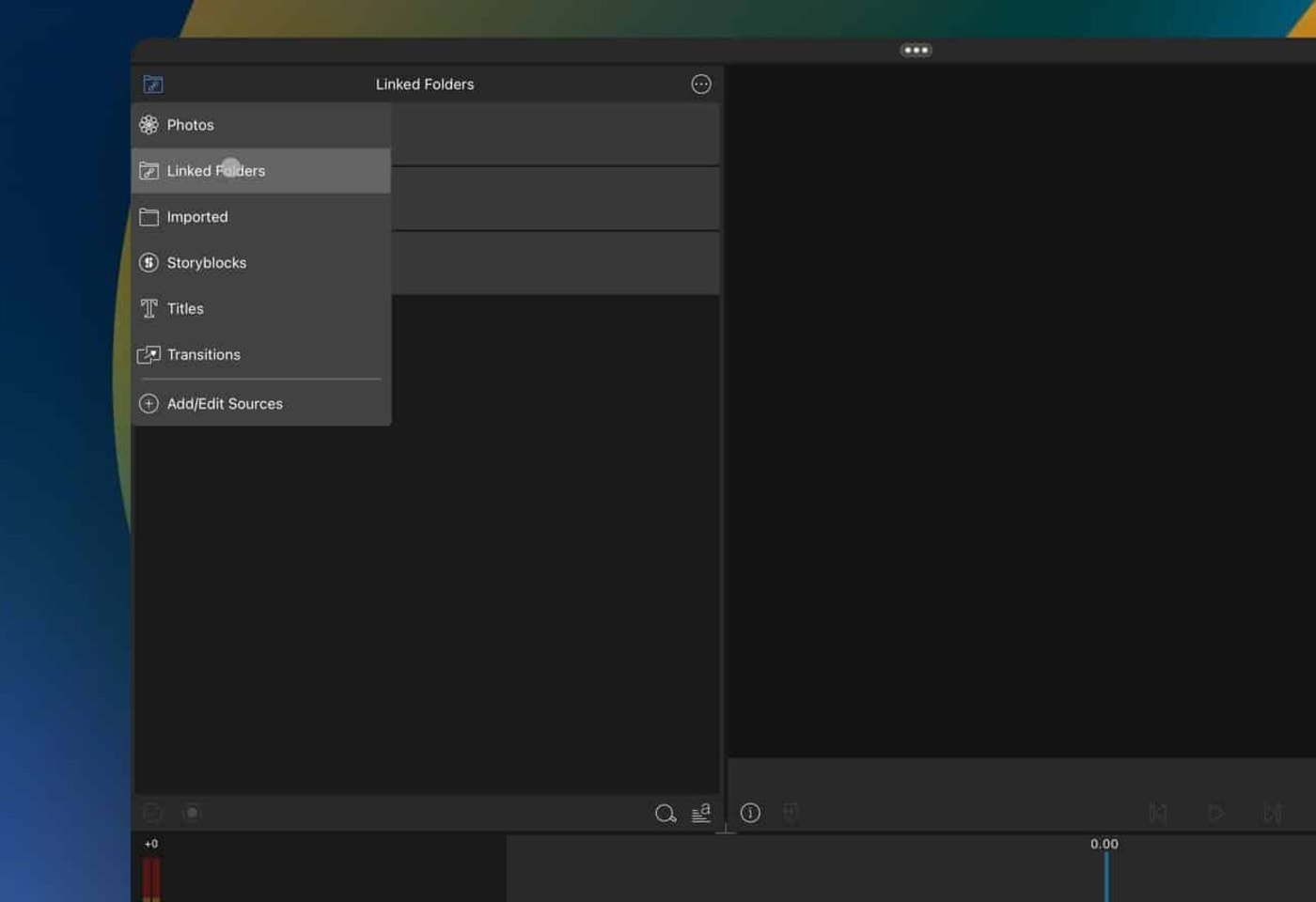
Task: Toggle fullscreen preview mode
Action: pyautogui.click(x=791, y=813)
